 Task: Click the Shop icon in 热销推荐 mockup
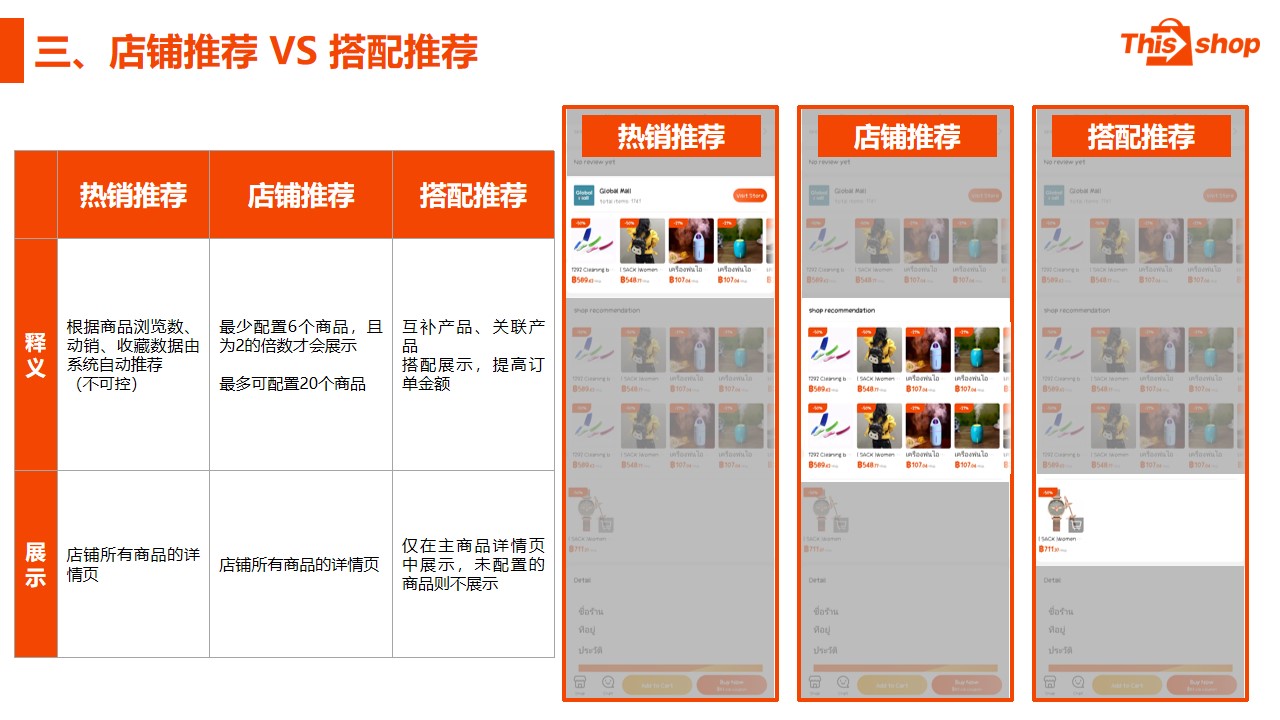pyautogui.click(x=578, y=683)
